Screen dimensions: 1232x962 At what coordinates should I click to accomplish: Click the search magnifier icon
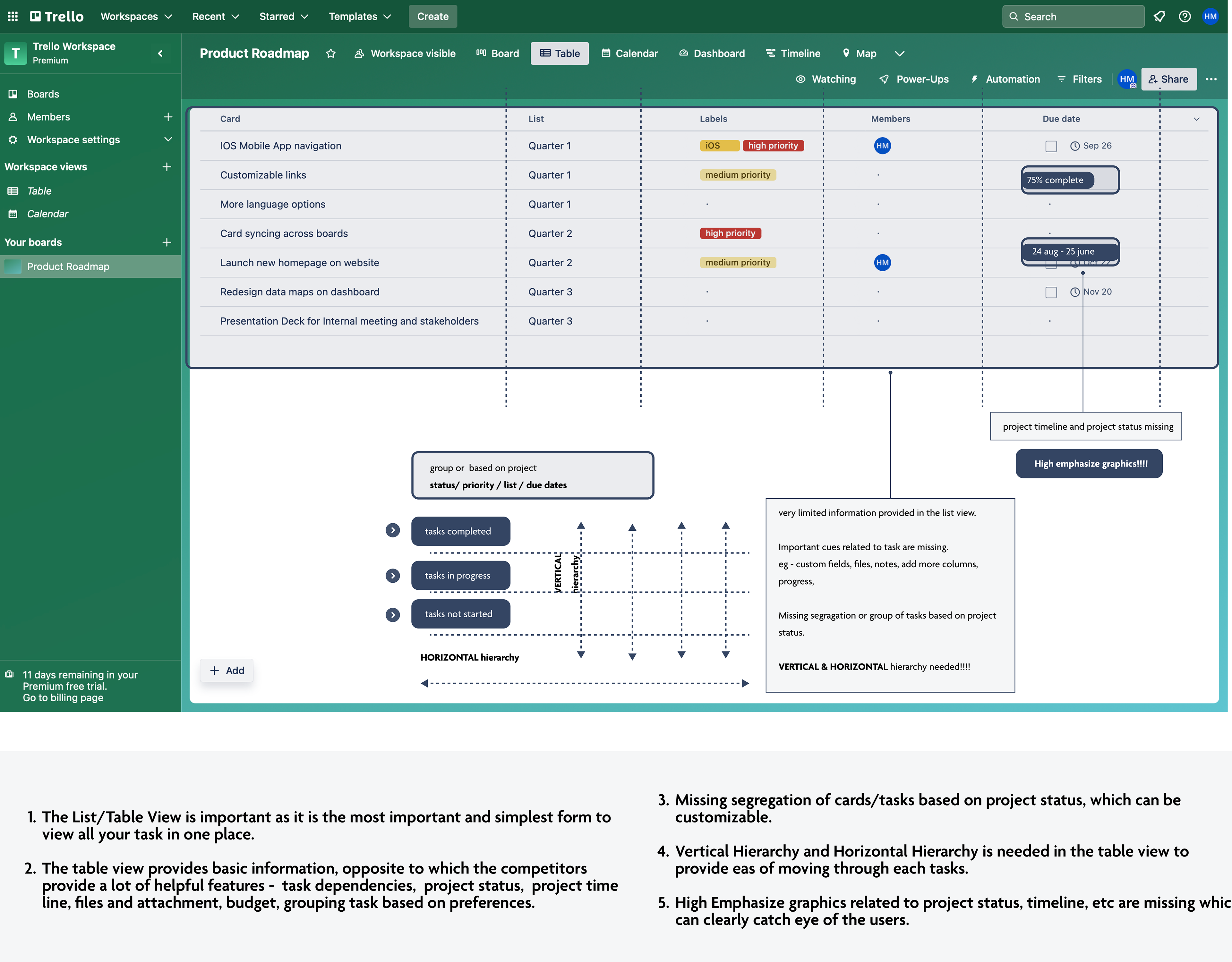pyautogui.click(x=1013, y=16)
